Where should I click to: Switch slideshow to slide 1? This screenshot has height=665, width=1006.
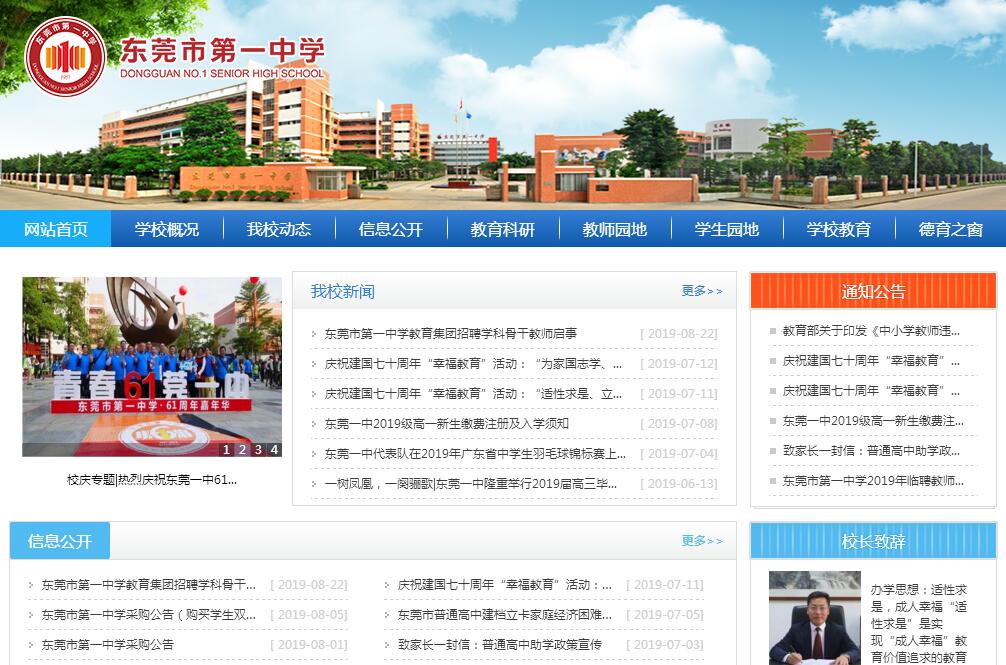[226, 450]
